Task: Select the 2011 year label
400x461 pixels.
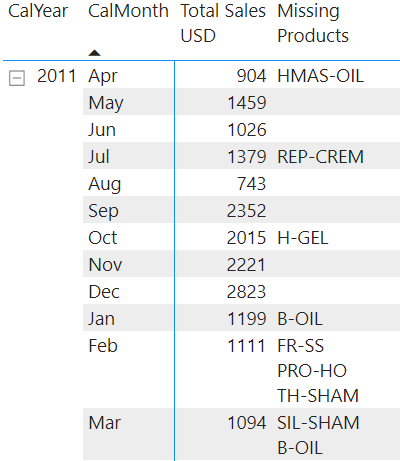Action: pyautogui.click(x=57, y=76)
